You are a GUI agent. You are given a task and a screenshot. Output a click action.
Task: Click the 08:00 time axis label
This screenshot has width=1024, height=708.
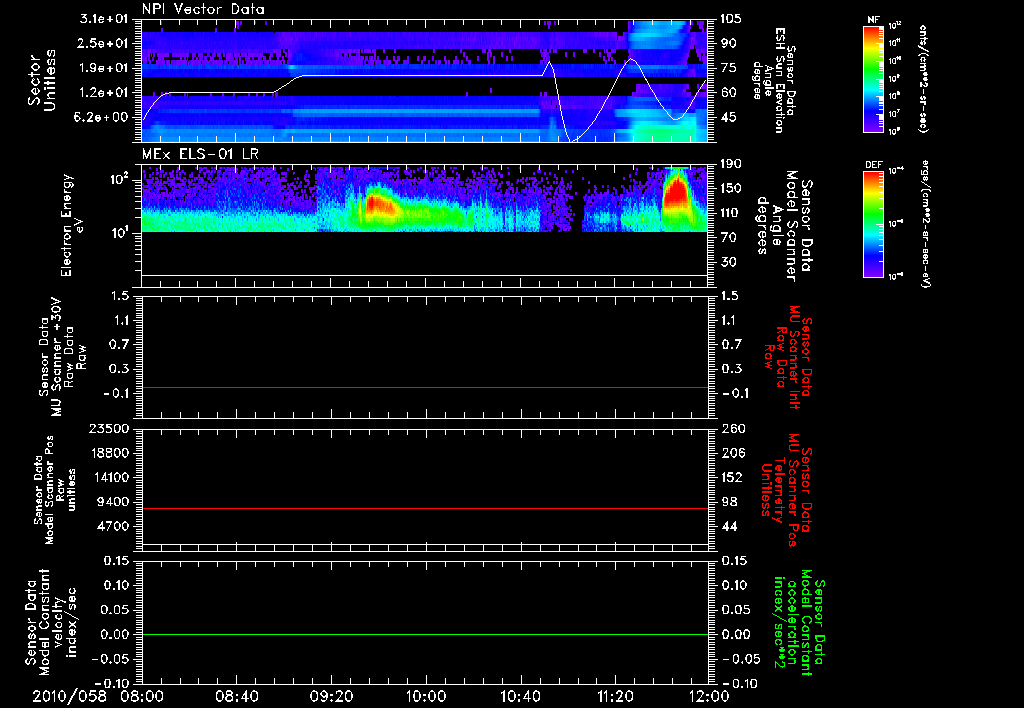142,696
